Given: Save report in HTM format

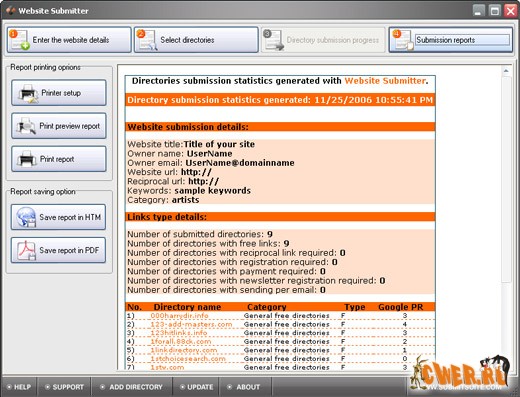Looking at the screenshot, I should pos(58,217).
